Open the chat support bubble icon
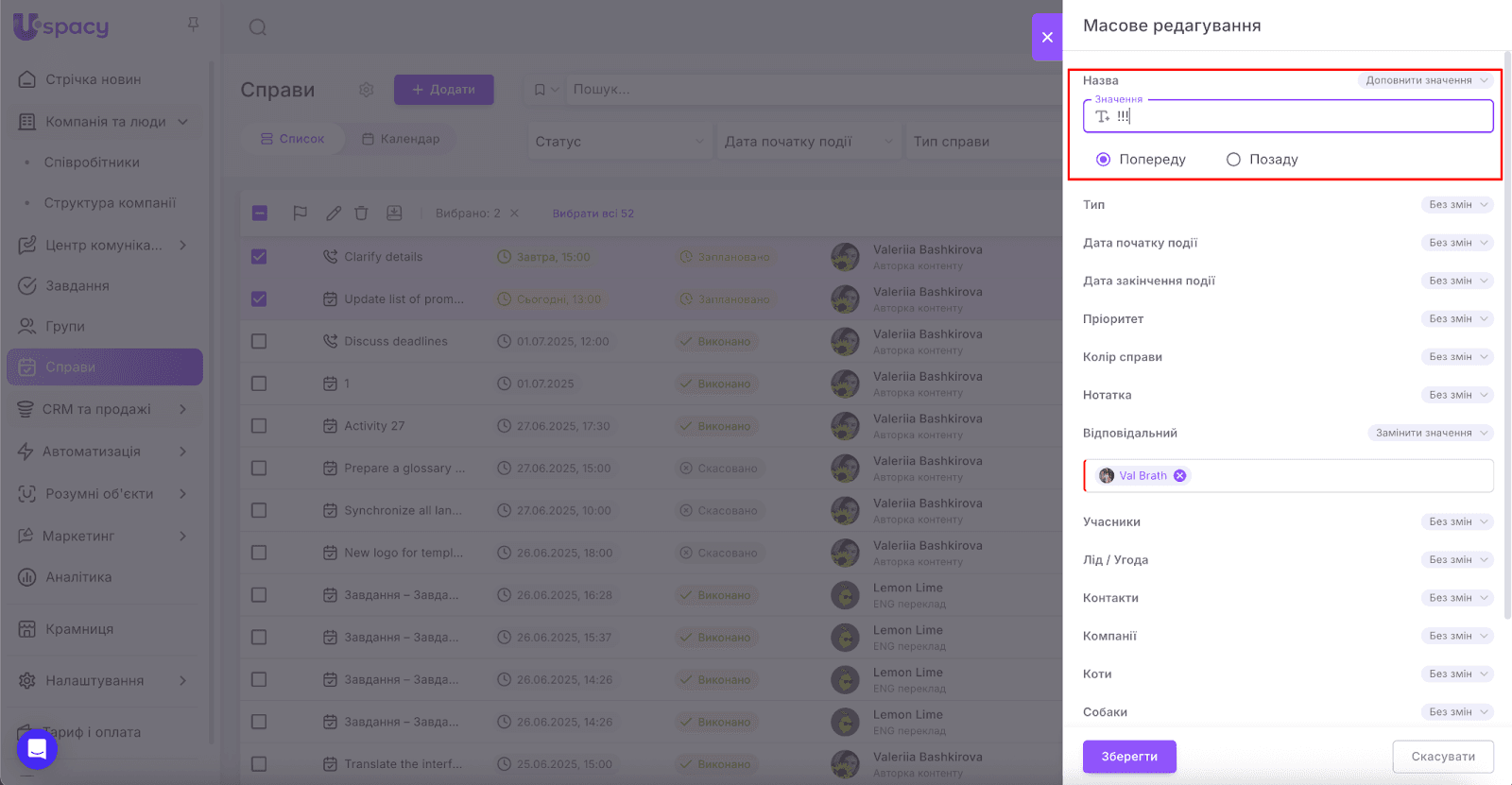 point(37,749)
